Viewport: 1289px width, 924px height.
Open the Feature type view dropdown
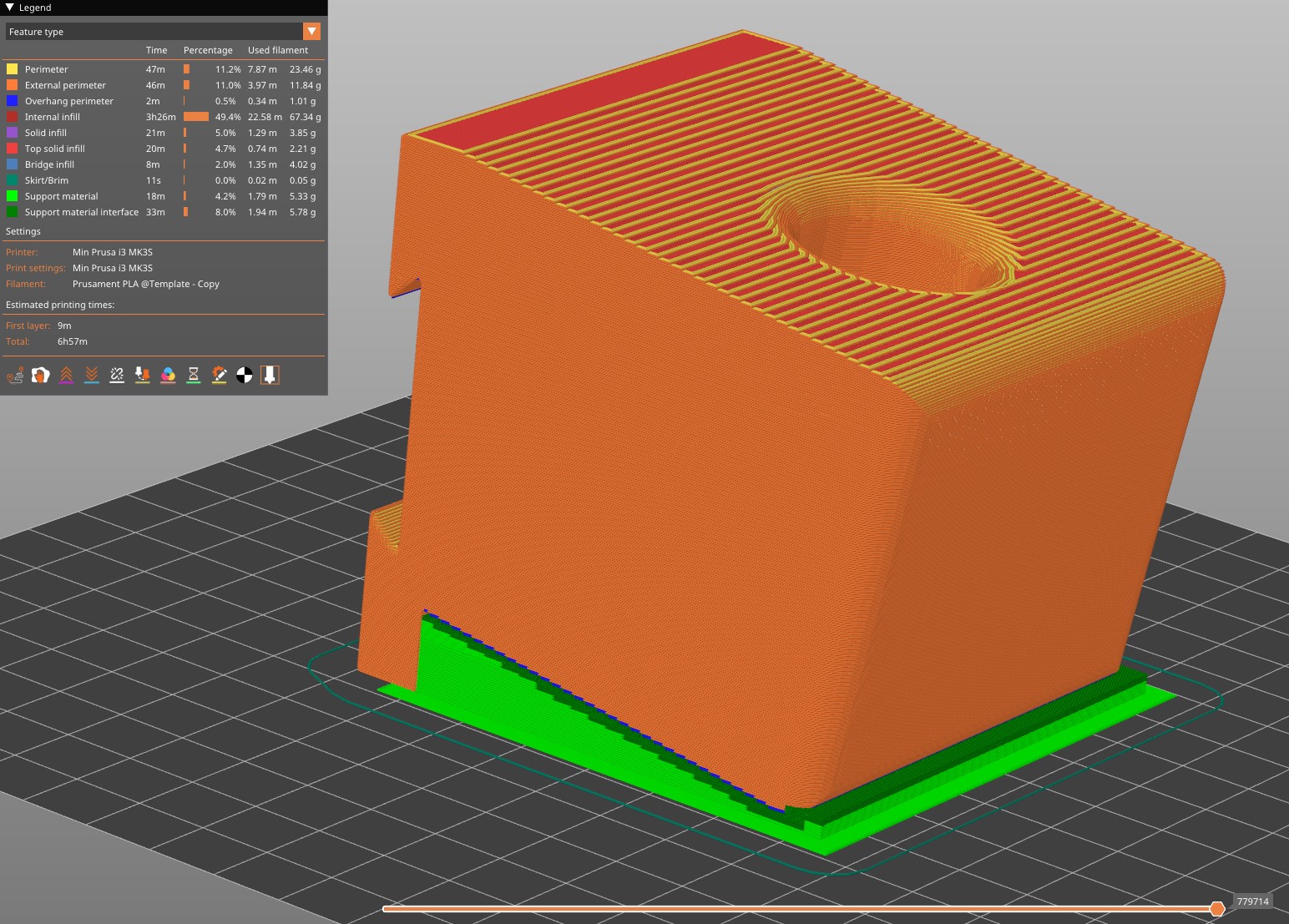[x=311, y=31]
